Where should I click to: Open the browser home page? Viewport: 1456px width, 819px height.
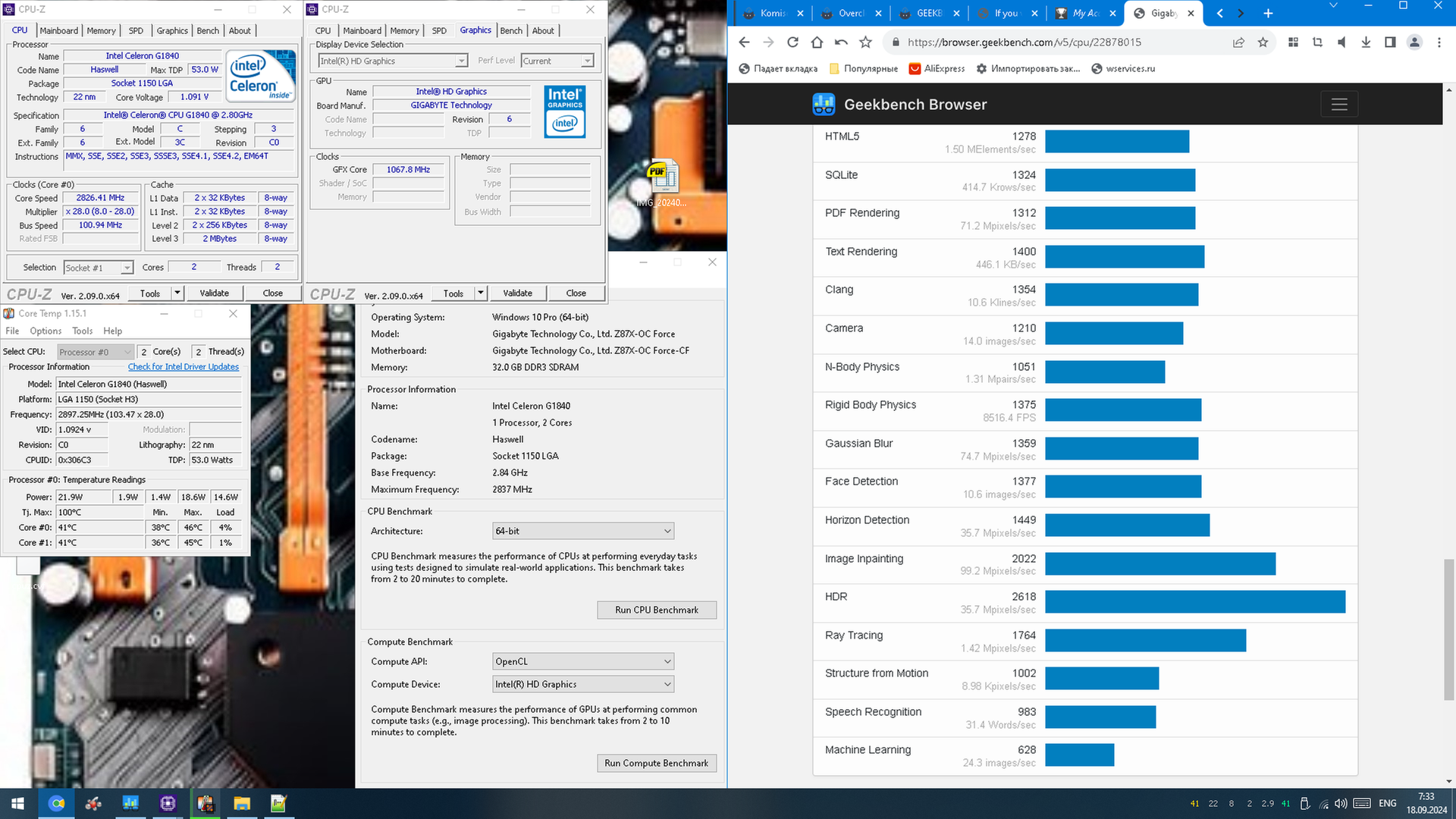tap(817, 42)
